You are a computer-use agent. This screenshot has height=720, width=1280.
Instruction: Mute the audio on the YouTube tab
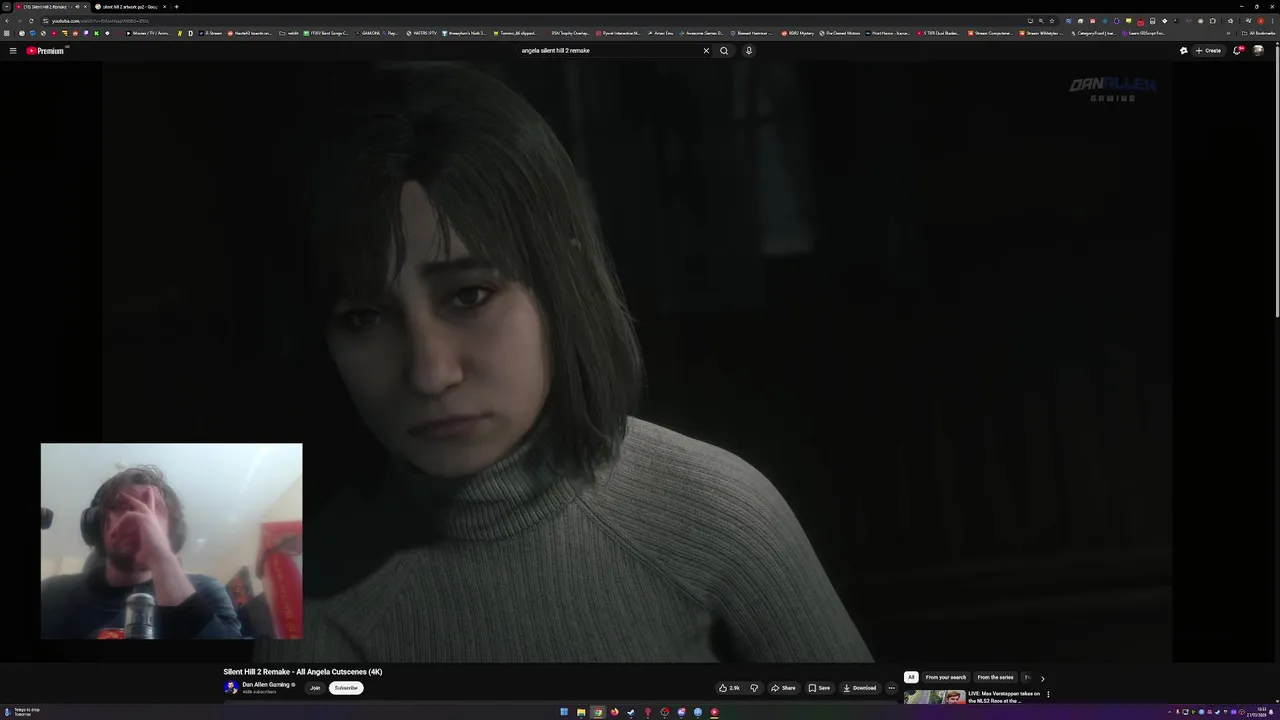(x=77, y=7)
